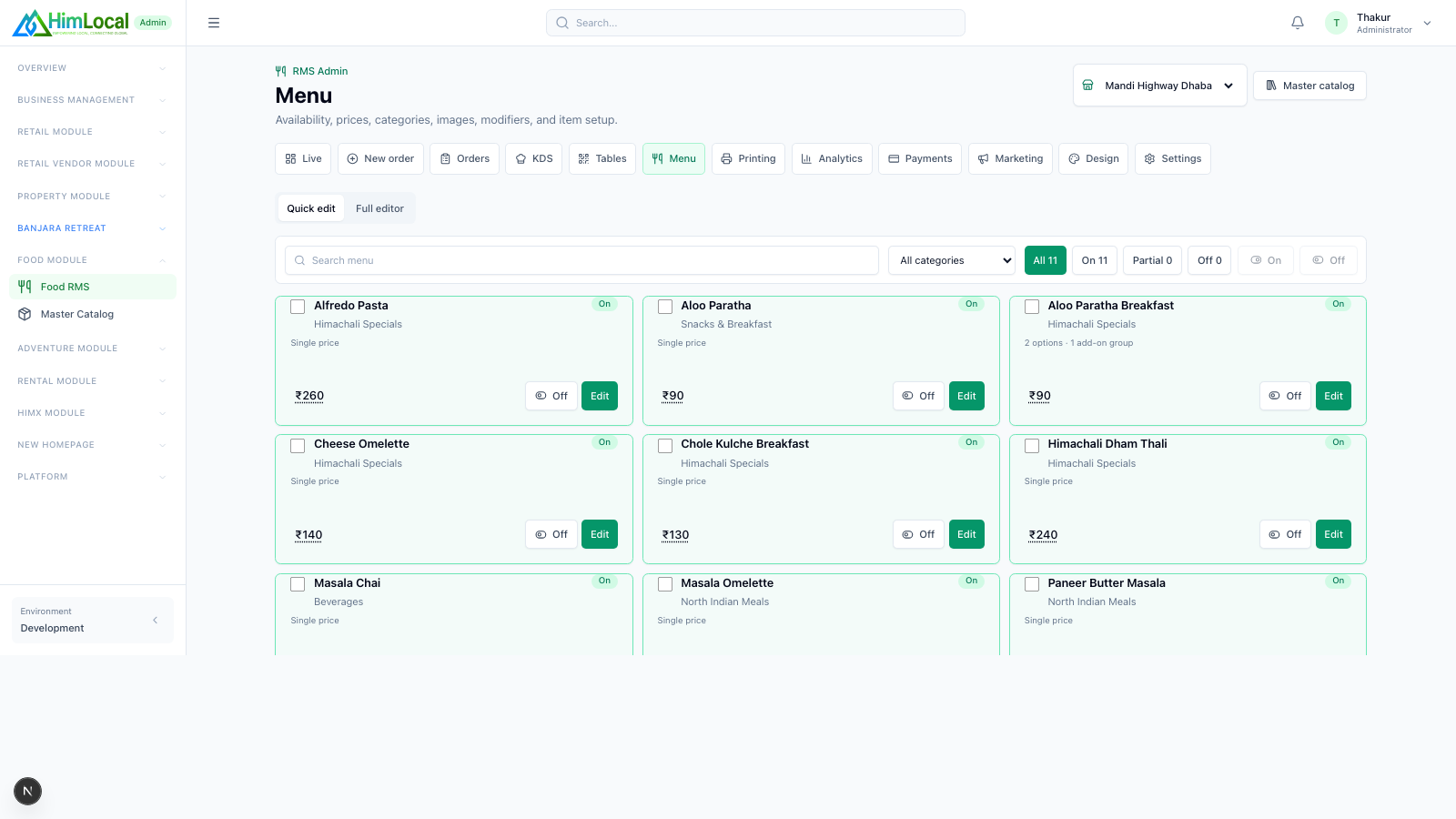
Task: Click the round N badge icon
Action: (27, 791)
